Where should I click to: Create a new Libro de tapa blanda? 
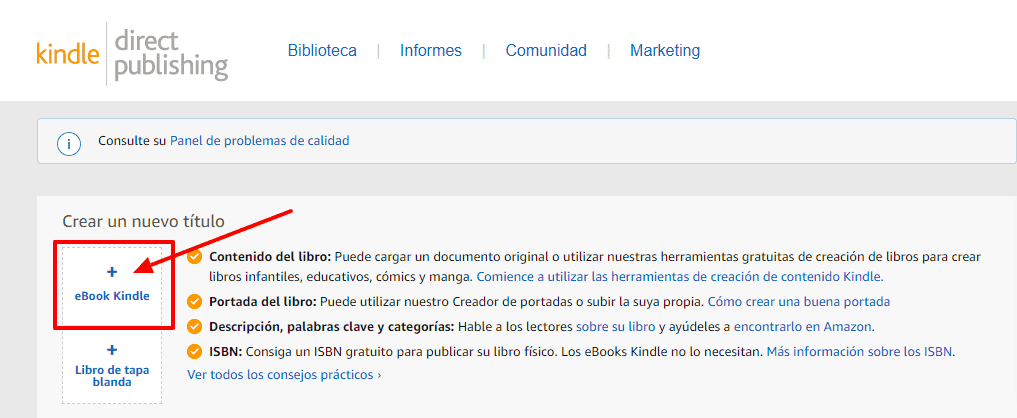pyautogui.click(x=112, y=367)
